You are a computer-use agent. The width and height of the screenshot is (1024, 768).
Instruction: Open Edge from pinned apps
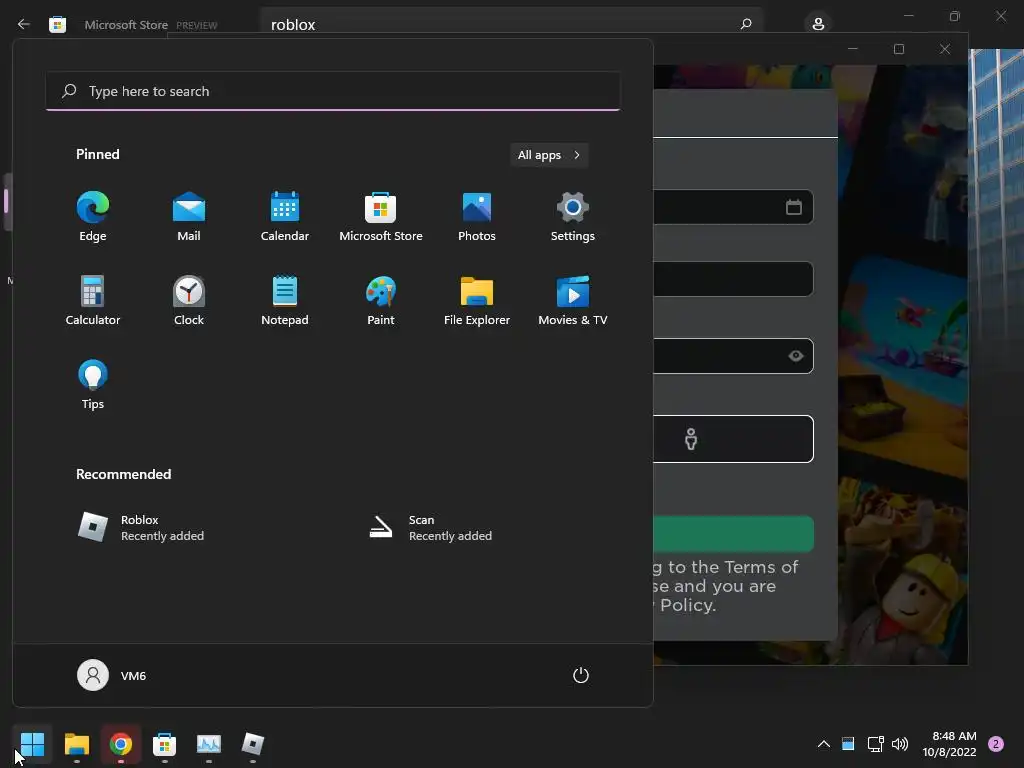click(93, 217)
